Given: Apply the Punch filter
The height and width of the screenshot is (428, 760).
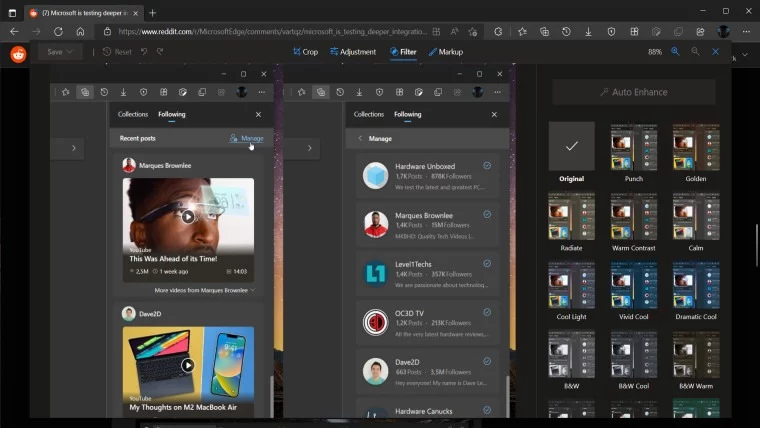Looking at the screenshot, I should (x=633, y=147).
